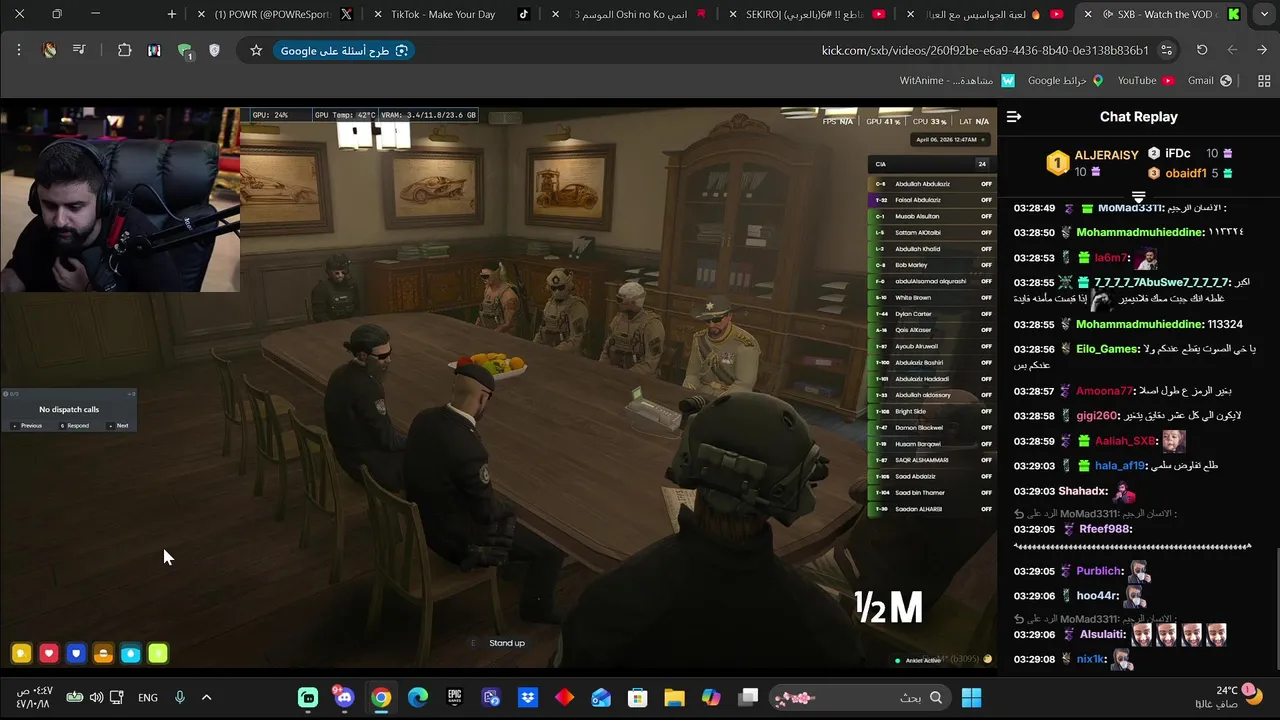
Task: Click the streamer webcam overlay in the video
Action: coord(120,200)
